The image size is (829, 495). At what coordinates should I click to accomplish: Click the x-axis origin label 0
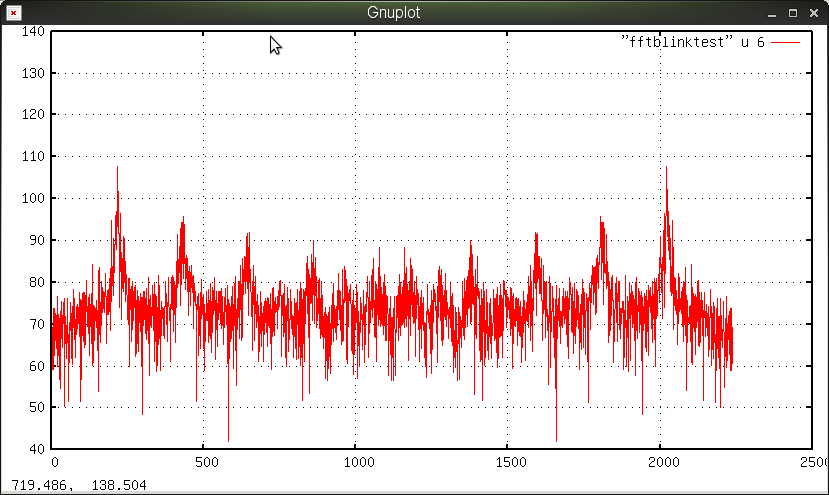[x=55, y=463]
